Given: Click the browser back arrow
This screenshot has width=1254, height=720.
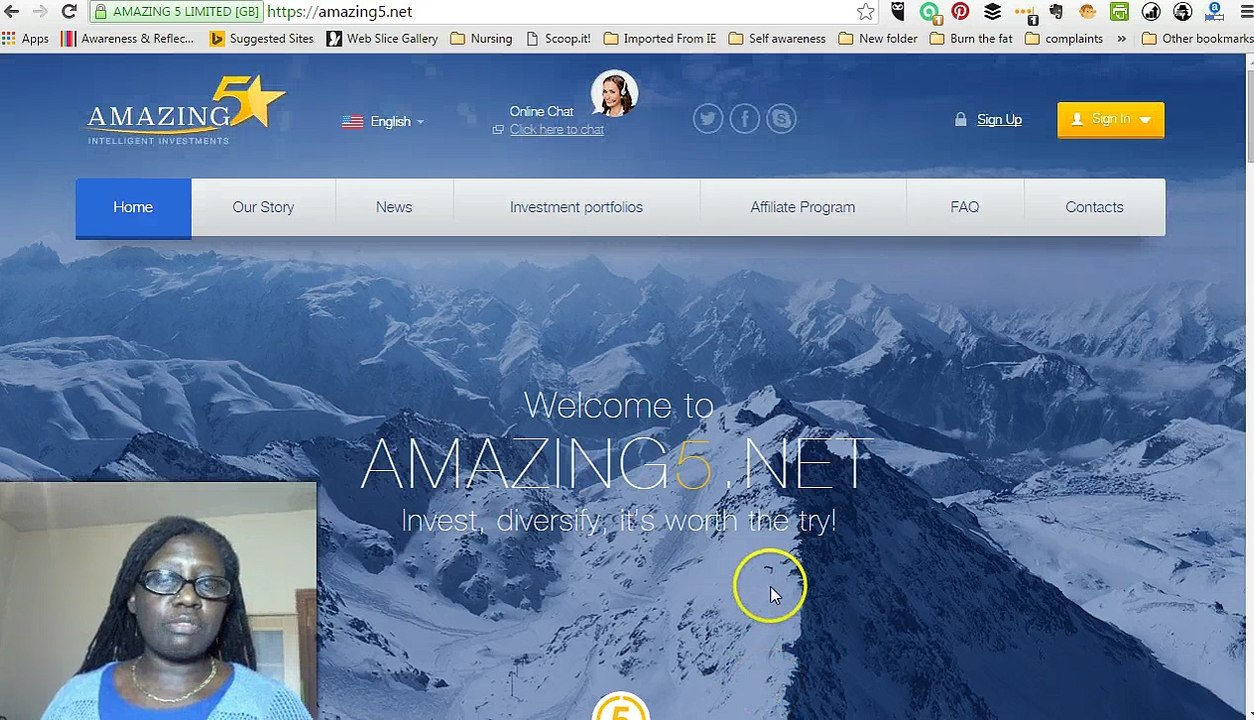Looking at the screenshot, I should (11, 12).
